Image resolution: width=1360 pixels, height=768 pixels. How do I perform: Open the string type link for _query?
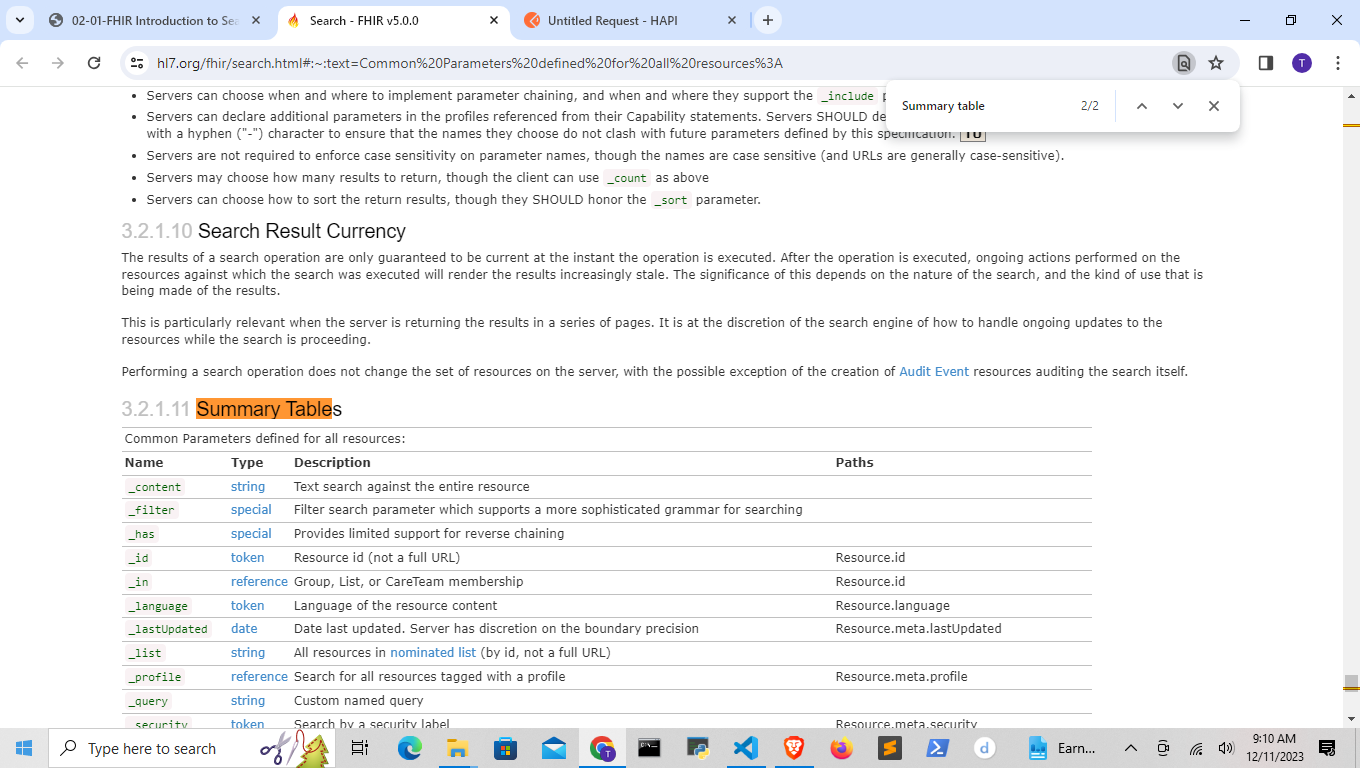pyautogui.click(x=248, y=701)
